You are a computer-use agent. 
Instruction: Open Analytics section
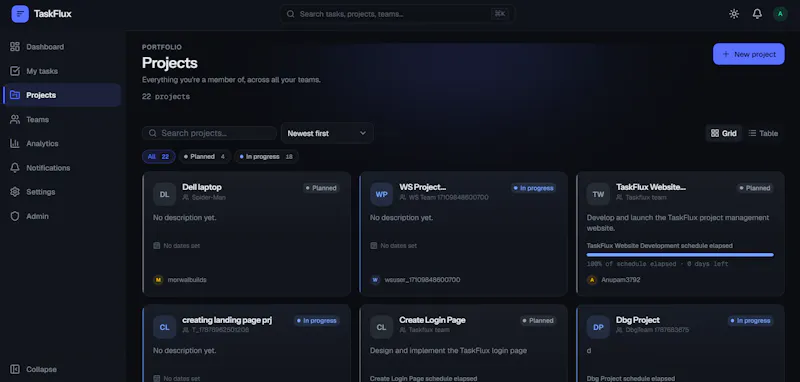pyautogui.click(x=62, y=143)
